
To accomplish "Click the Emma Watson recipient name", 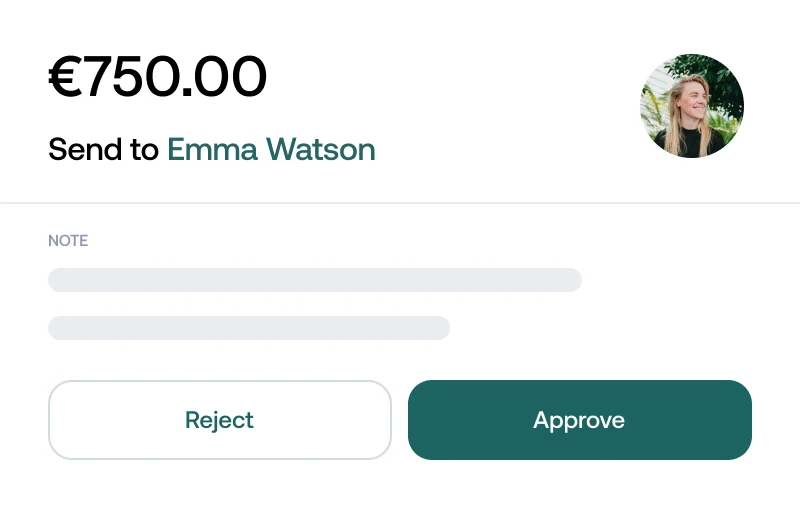I will [x=271, y=150].
